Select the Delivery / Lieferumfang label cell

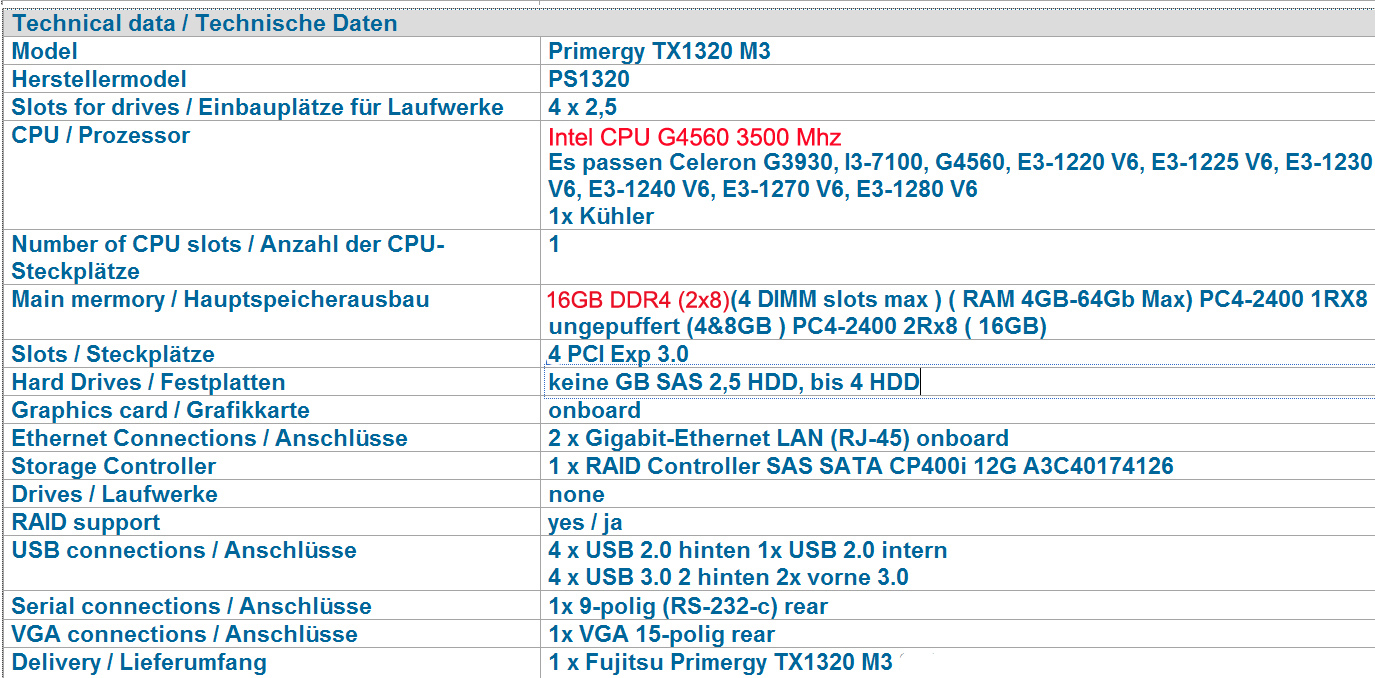pyautogui.click(x=139, y=662)
